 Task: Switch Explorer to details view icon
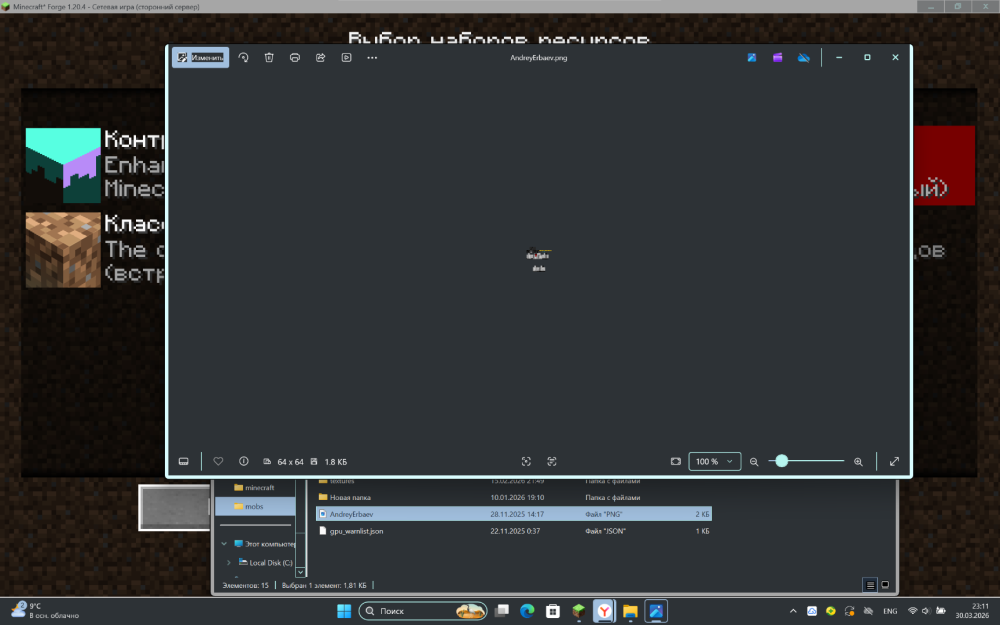(870, 585)
